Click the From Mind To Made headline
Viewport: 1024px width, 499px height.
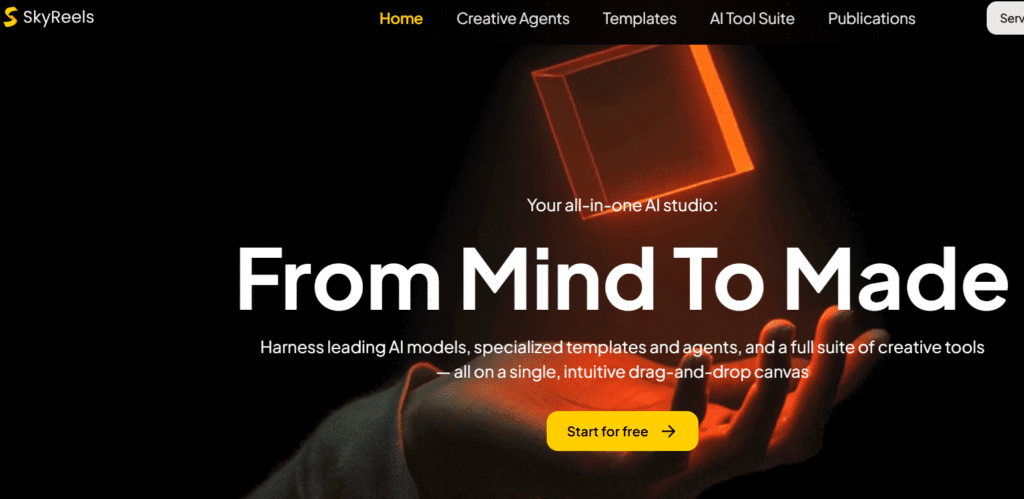click(x=620, y=278)
